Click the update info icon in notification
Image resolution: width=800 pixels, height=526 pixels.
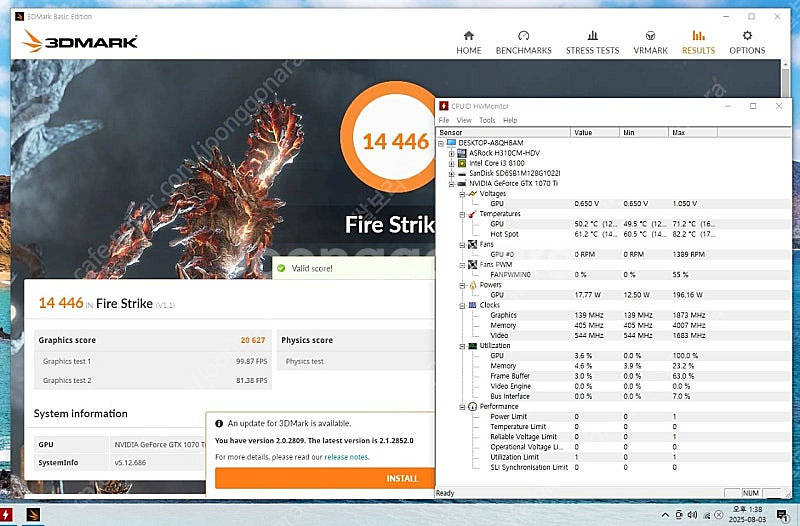click(219, 423)
